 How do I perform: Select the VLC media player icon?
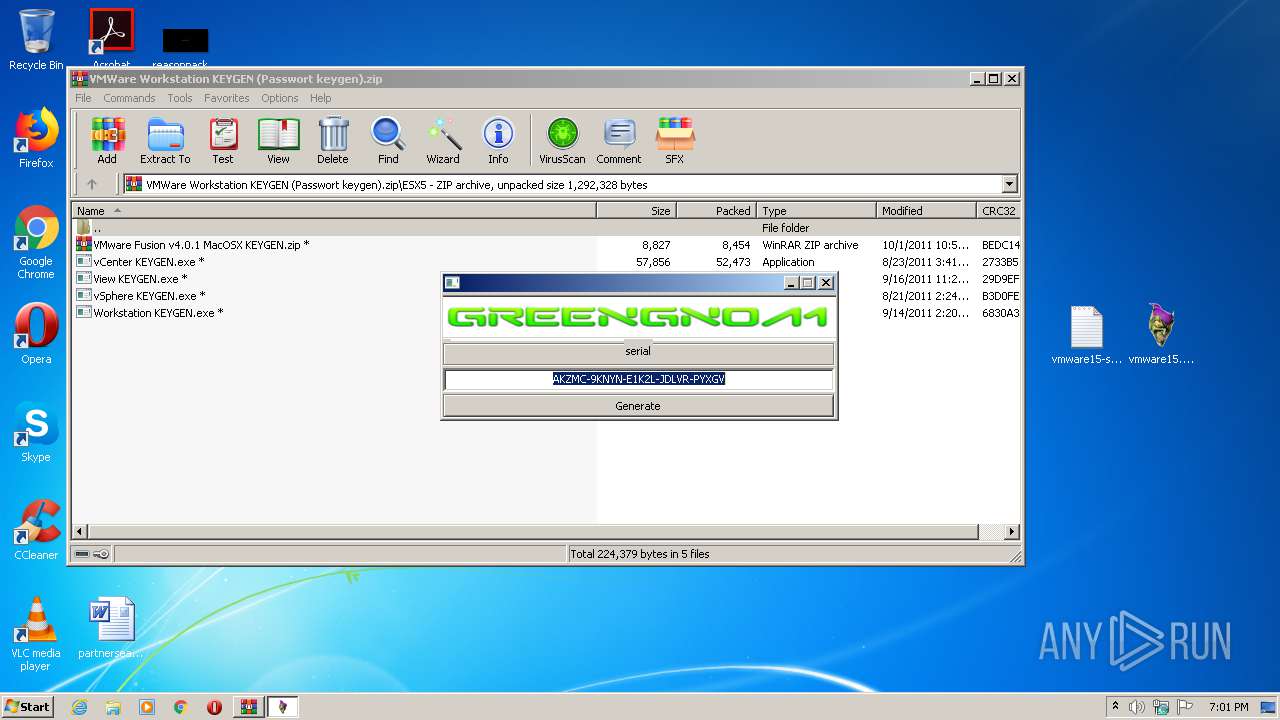click(x=36, y=634)
